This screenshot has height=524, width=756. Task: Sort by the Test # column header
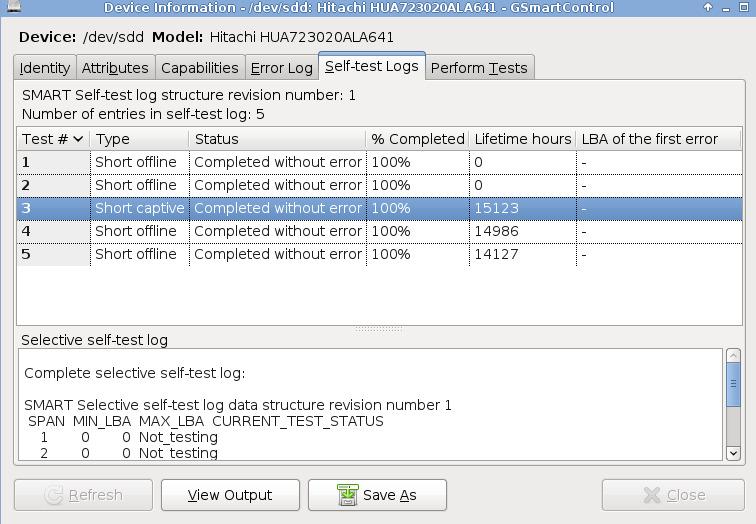coord(53,139)
